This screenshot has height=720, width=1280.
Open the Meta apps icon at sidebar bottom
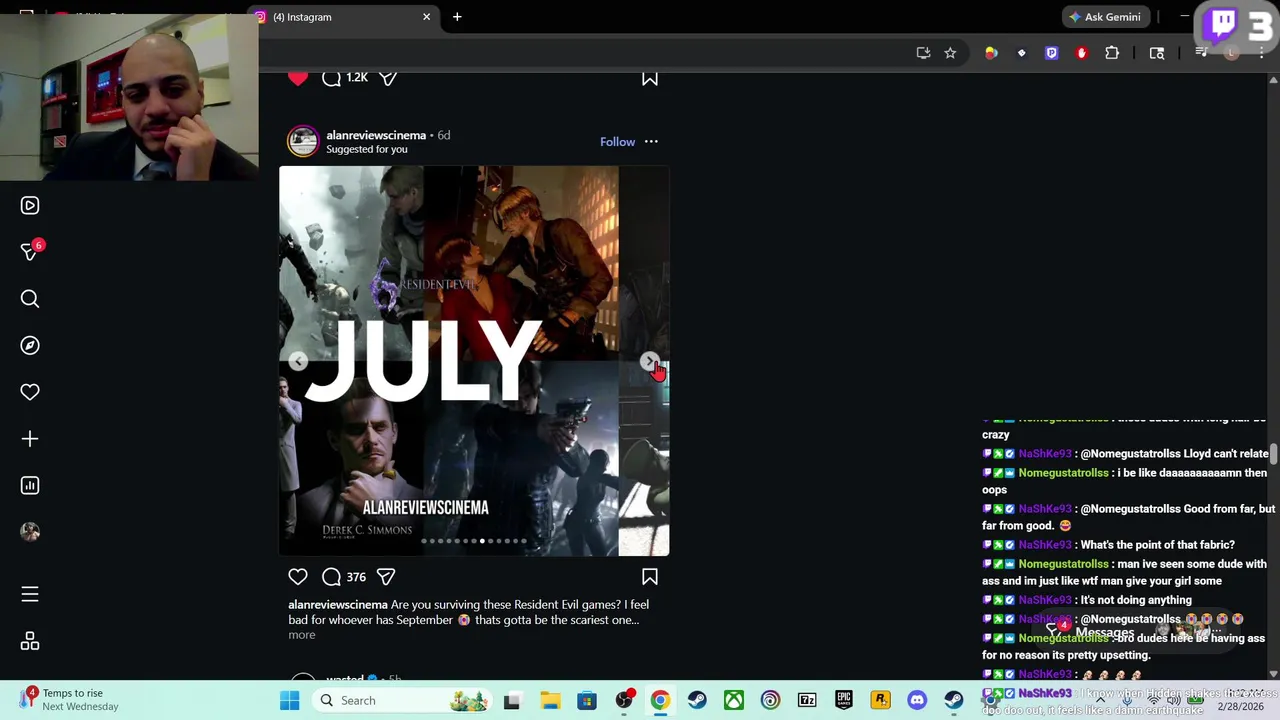click(30, 641)
